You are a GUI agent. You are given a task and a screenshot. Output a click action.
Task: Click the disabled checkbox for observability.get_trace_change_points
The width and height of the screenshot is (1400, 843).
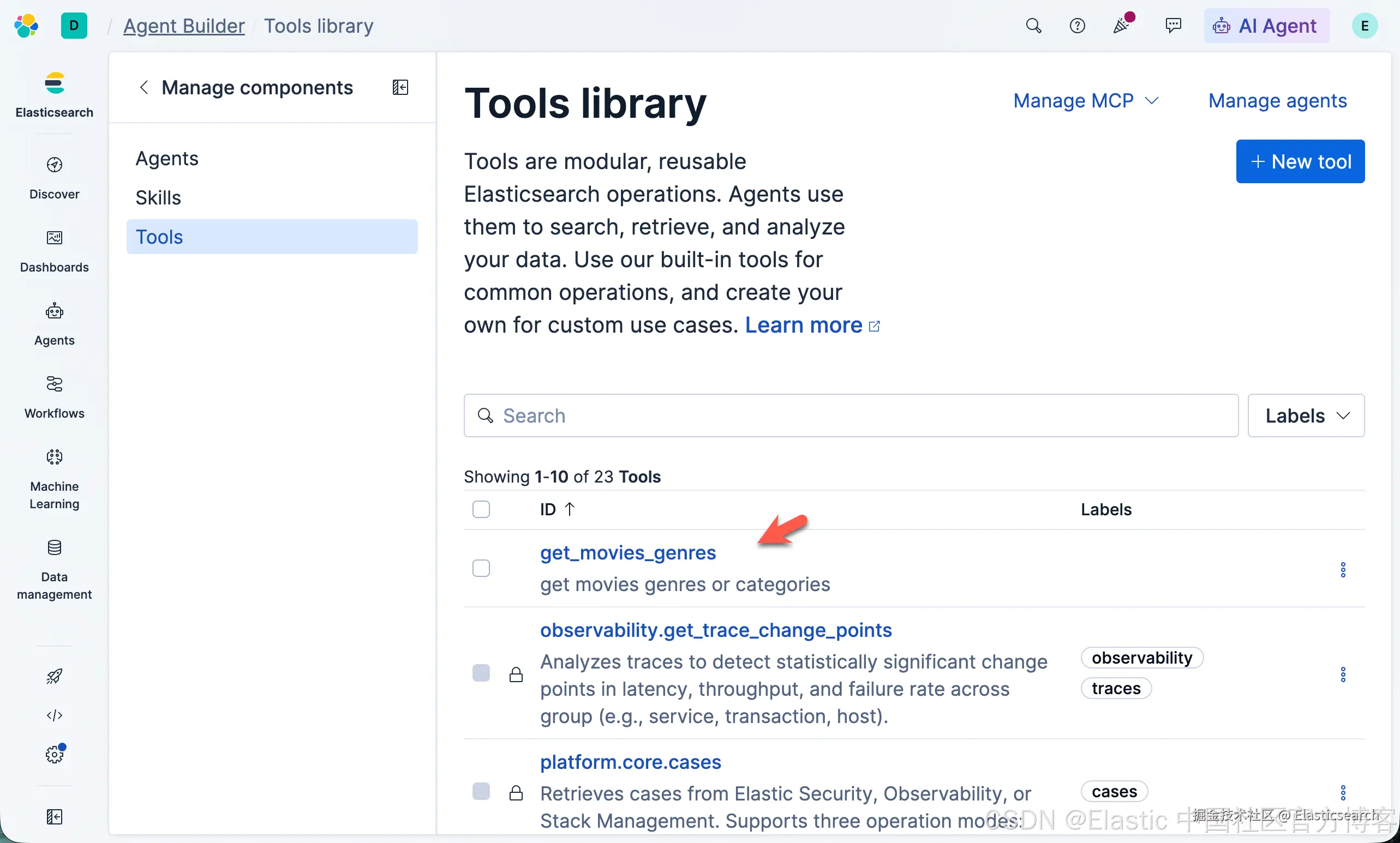coord(481,673)
